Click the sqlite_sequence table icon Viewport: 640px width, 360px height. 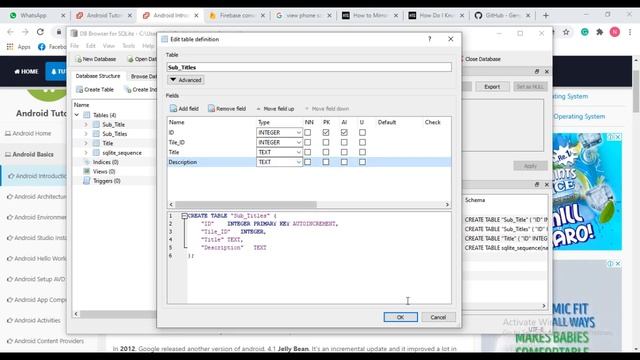[96, 153]
